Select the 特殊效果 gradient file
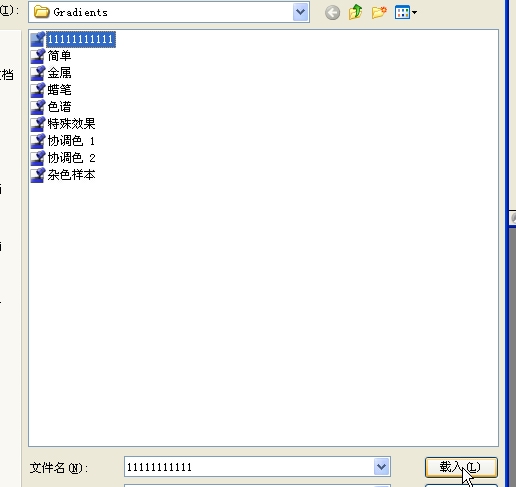Image resolution: width=516 pixels, height=487 pixels. [63, 124]
